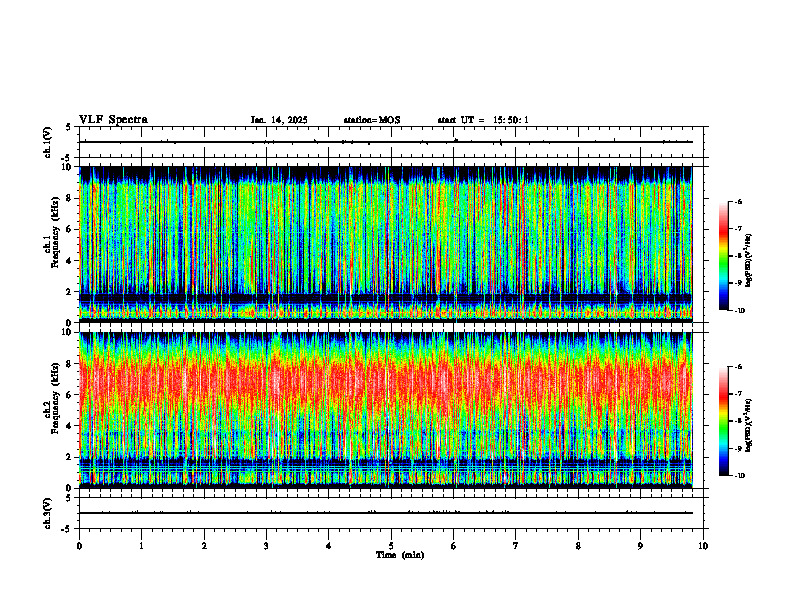Image resolution: width=792 pixels, height=612 pixels.
Task: Click the time axis tick label '8'
Action: coord(578,546)
